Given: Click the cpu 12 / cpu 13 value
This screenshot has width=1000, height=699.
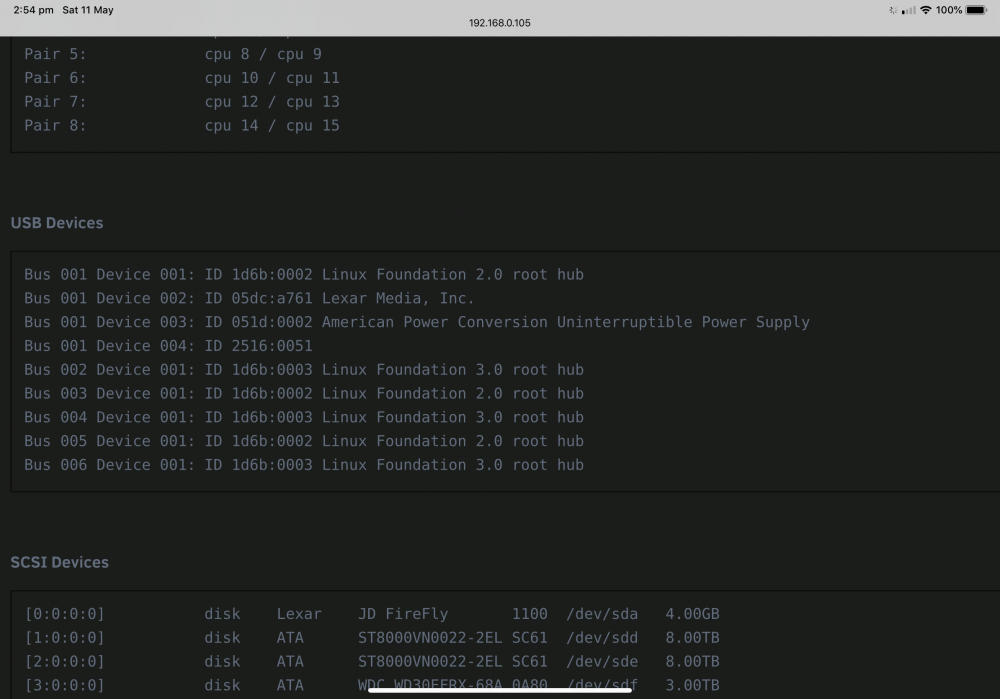Looking at the screenshot, I should [272, 101].
